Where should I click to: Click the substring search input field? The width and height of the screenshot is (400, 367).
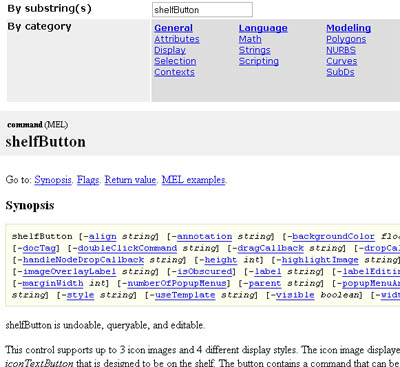click(x=202, y=10)
